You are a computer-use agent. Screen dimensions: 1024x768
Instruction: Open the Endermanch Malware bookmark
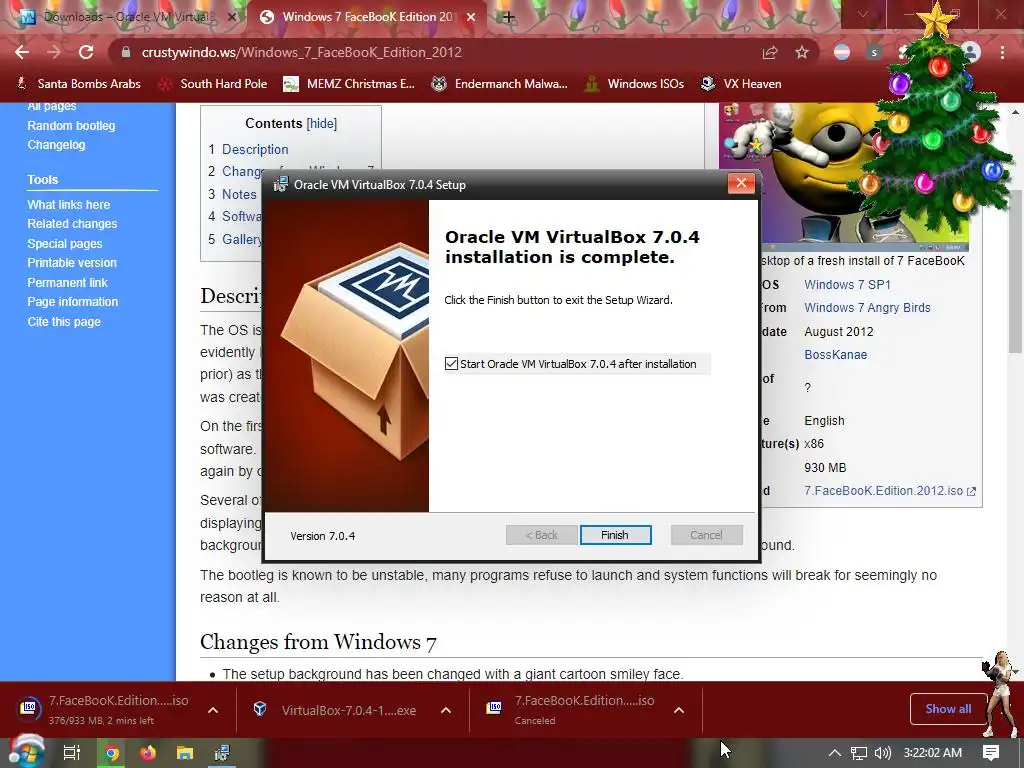coord(500,84)
